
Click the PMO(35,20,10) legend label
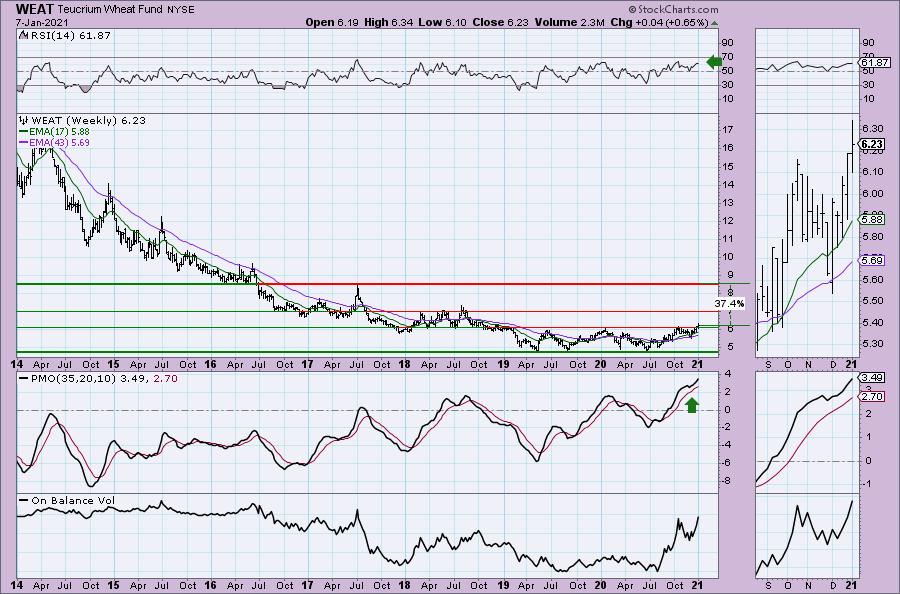coord(73,379)
